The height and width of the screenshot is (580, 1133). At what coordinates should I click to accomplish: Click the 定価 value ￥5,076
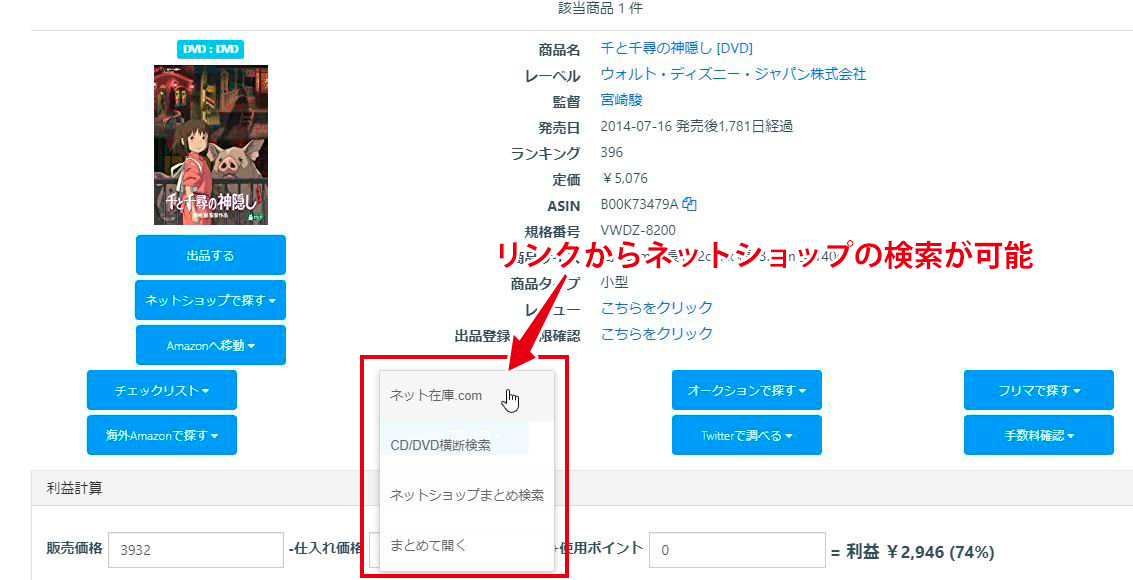[624, 178]
